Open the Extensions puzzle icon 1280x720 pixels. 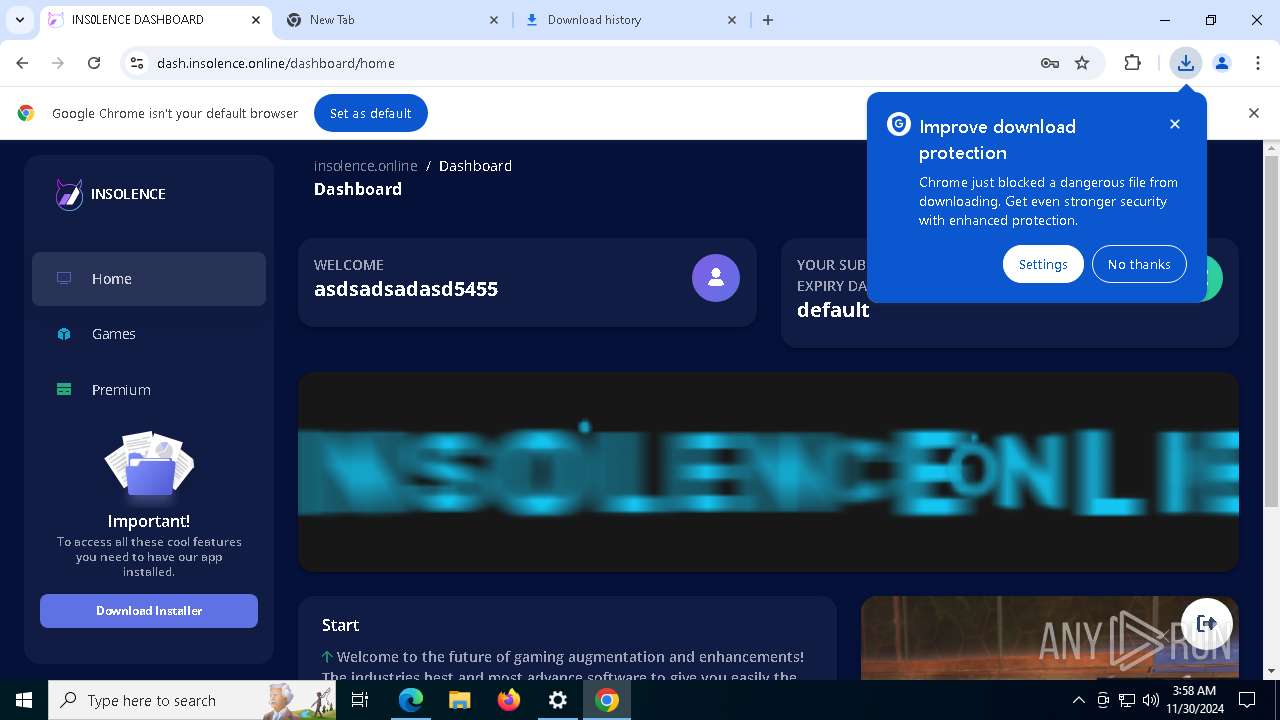click(1132, 63)
